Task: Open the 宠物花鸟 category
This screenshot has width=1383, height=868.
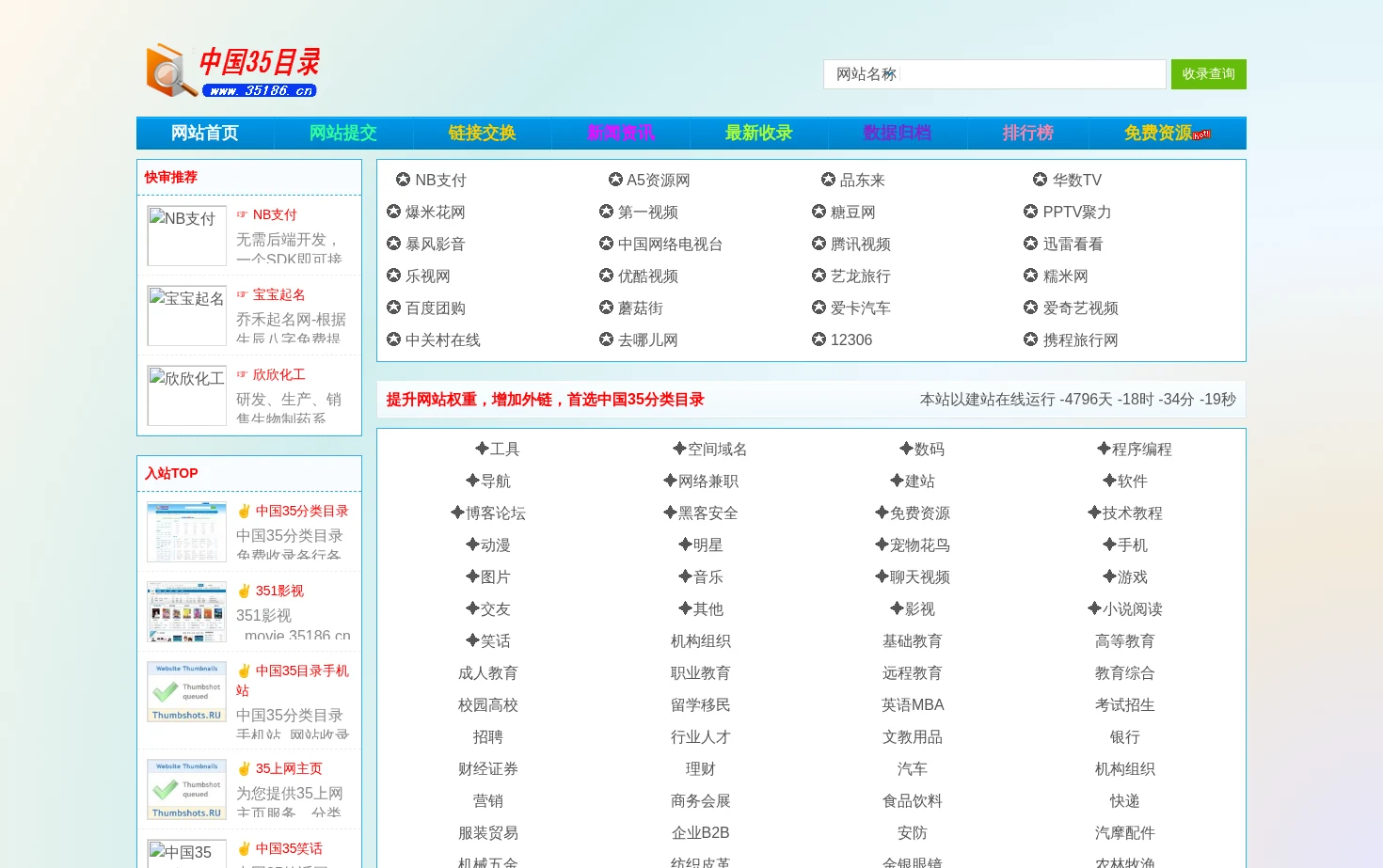Action: coord(919,544)
